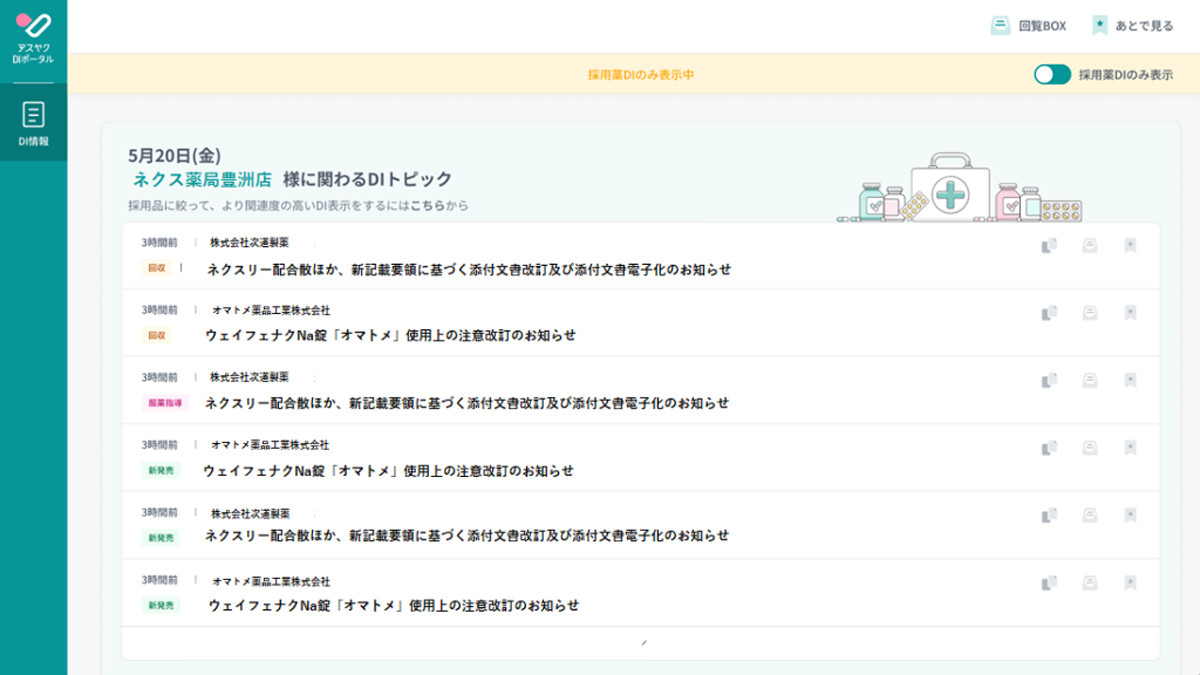The width and height of the screenshot is (1200, 675).
Task: Bookmark the 服薬指導 ネクスリー row
Action: pyautogui.click(x=1130, y=380)
